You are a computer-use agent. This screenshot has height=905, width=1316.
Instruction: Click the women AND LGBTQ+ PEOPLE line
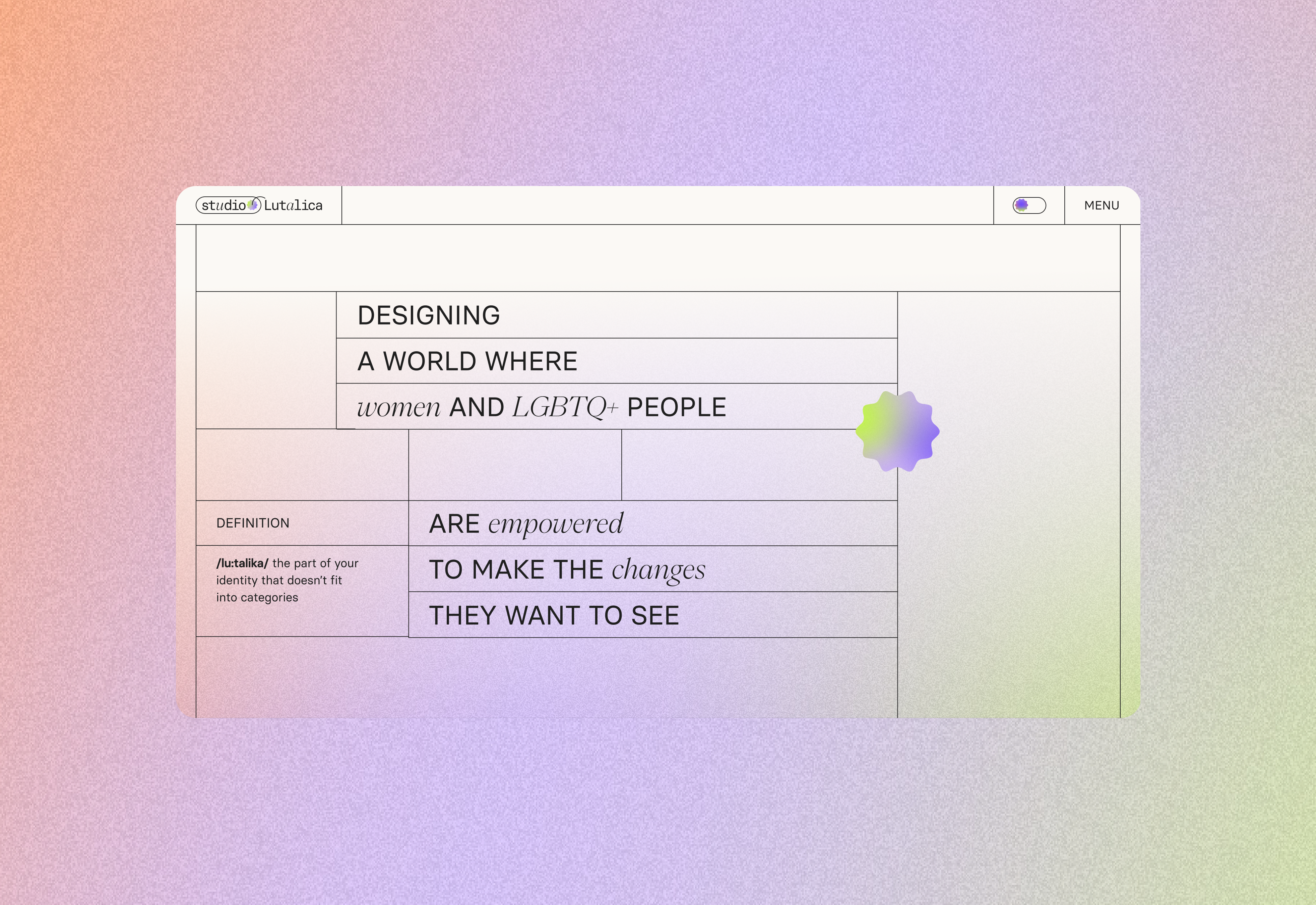542,407
